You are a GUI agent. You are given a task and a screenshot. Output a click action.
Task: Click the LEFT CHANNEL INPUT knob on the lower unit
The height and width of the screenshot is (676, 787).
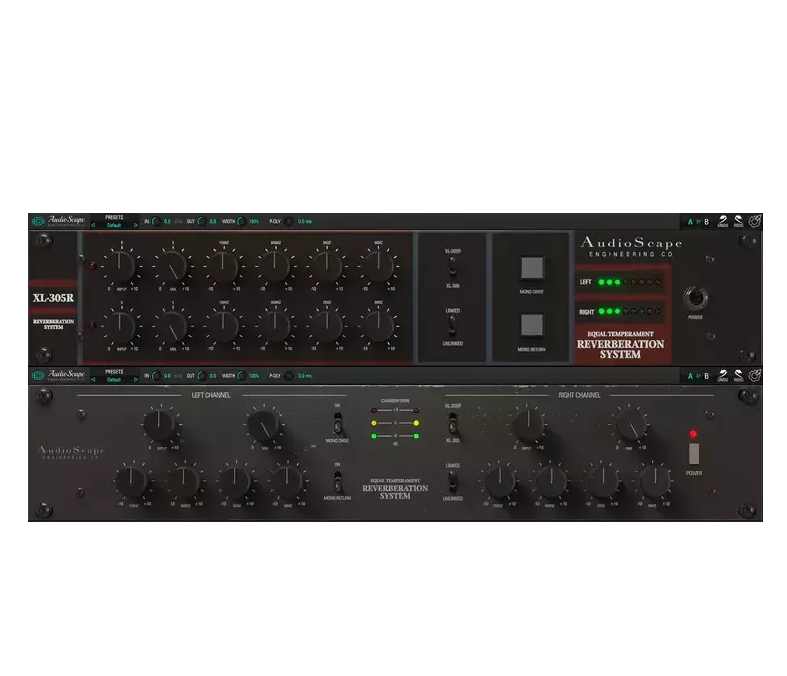tap(159, 425)
